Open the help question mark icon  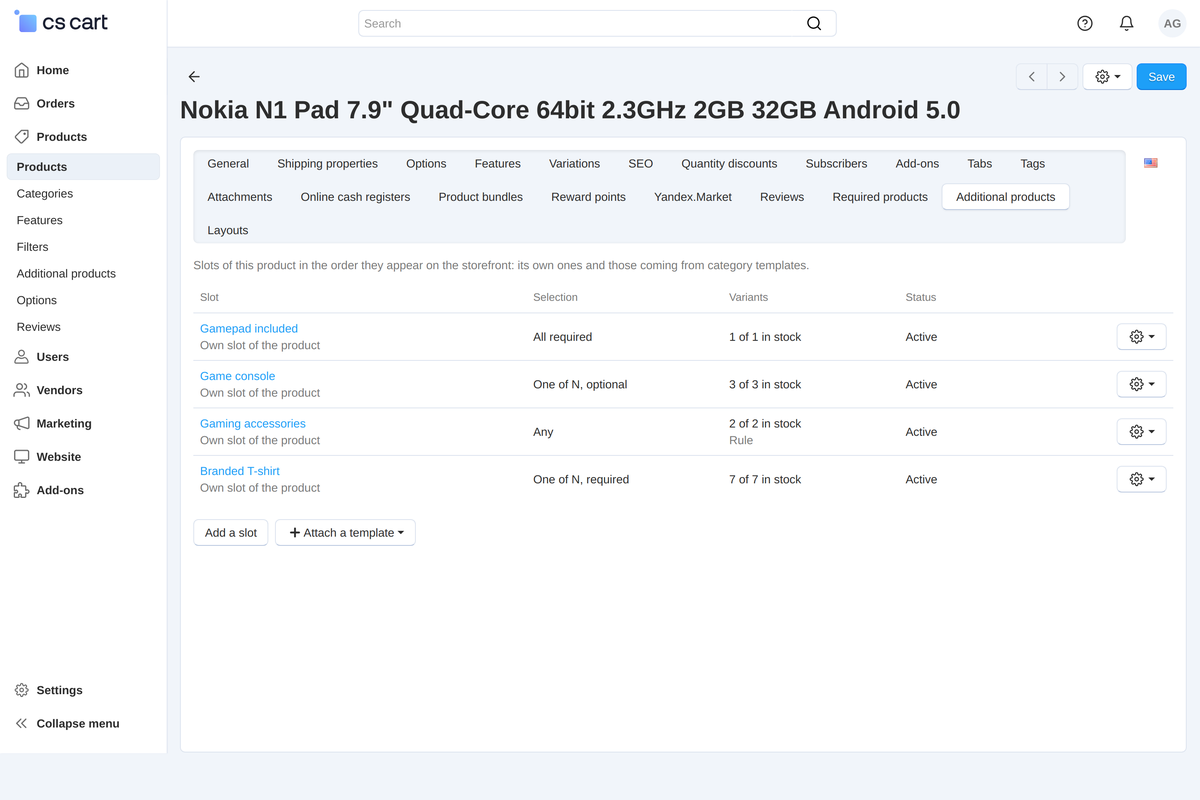[1085, 23]
